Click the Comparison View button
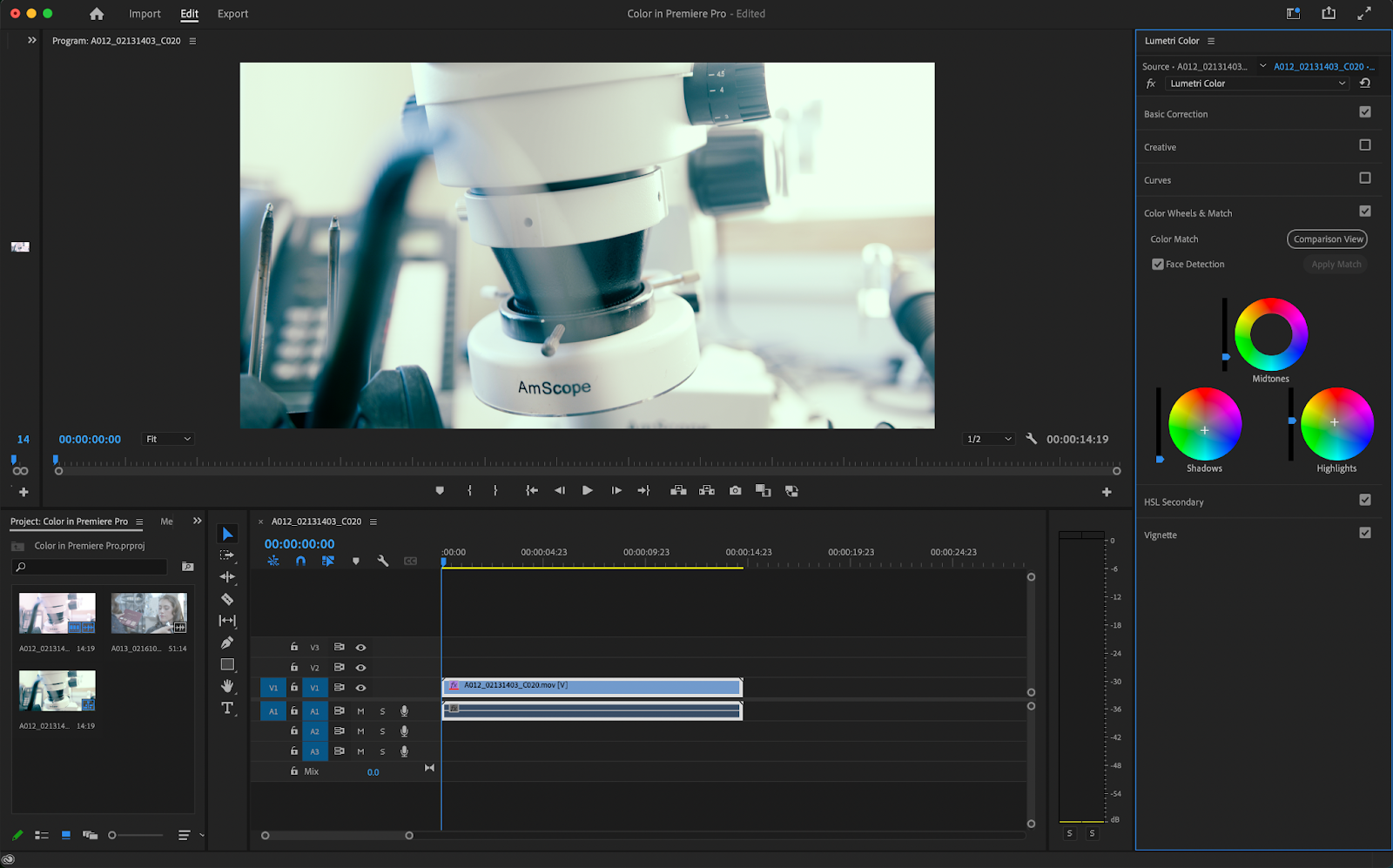 [1328, 239]
